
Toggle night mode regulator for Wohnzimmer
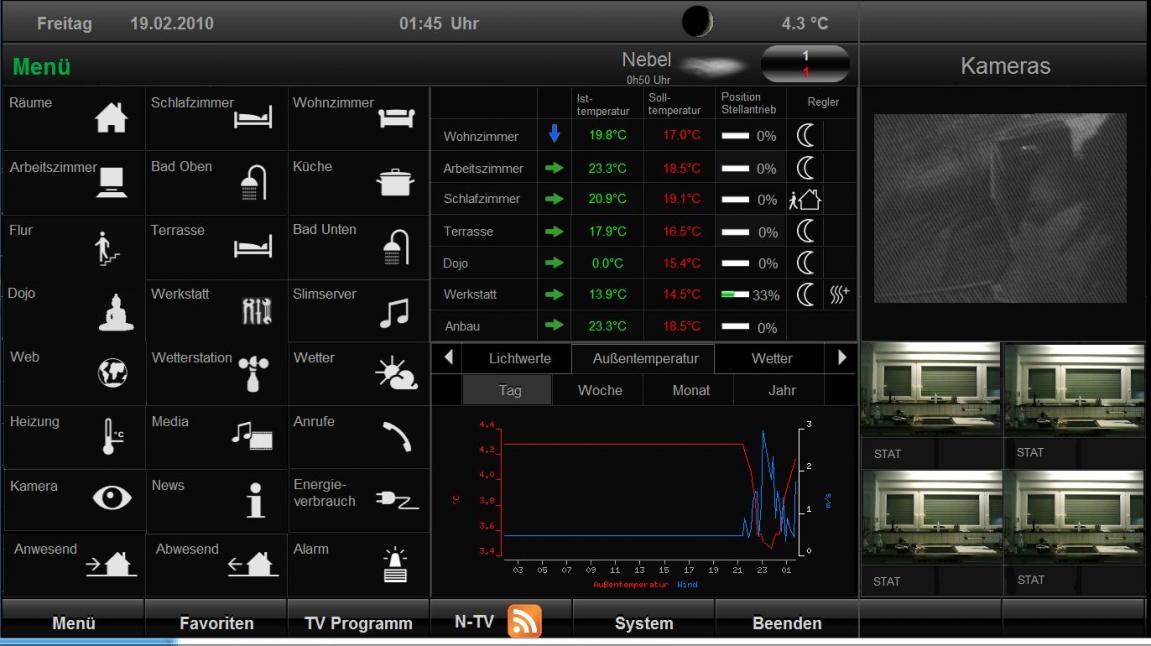[805, 136]
